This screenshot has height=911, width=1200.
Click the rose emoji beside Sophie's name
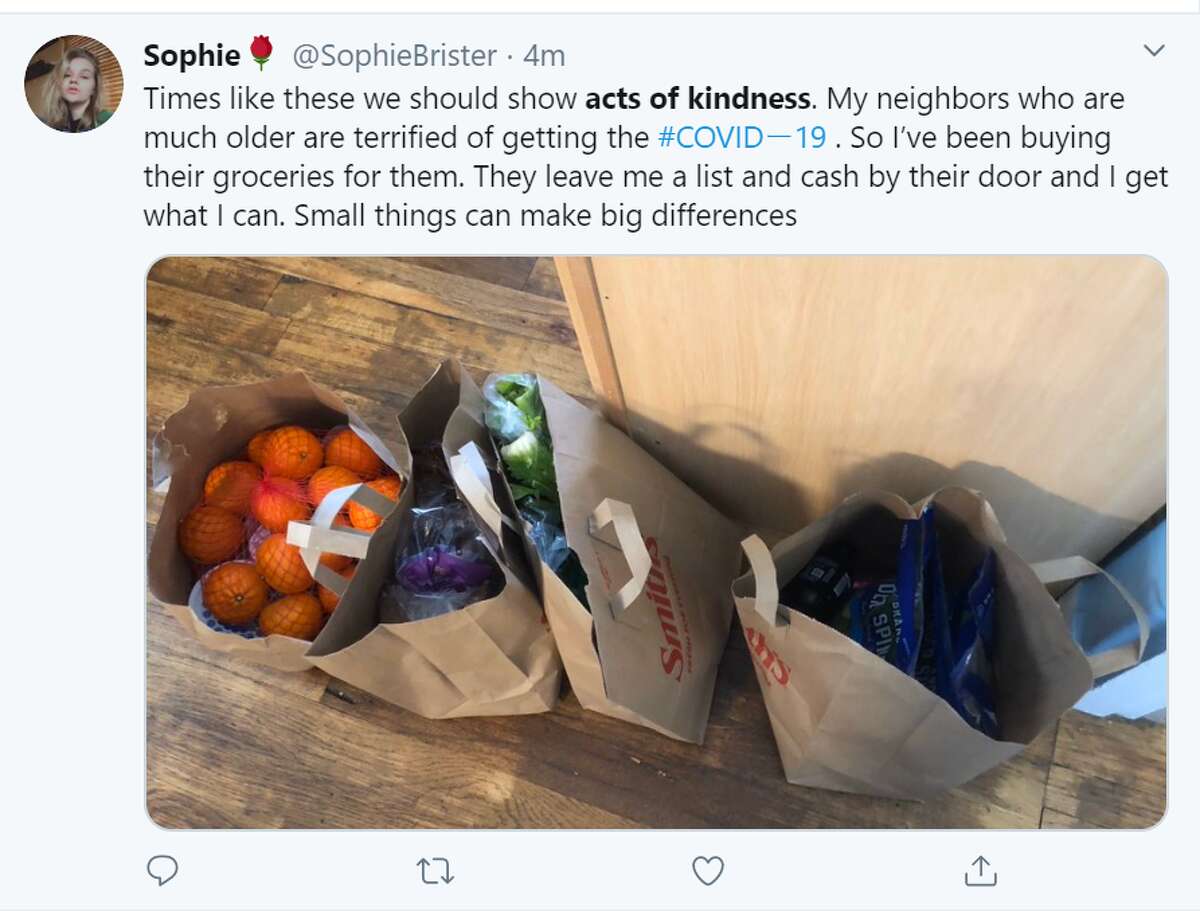(262, 54)
